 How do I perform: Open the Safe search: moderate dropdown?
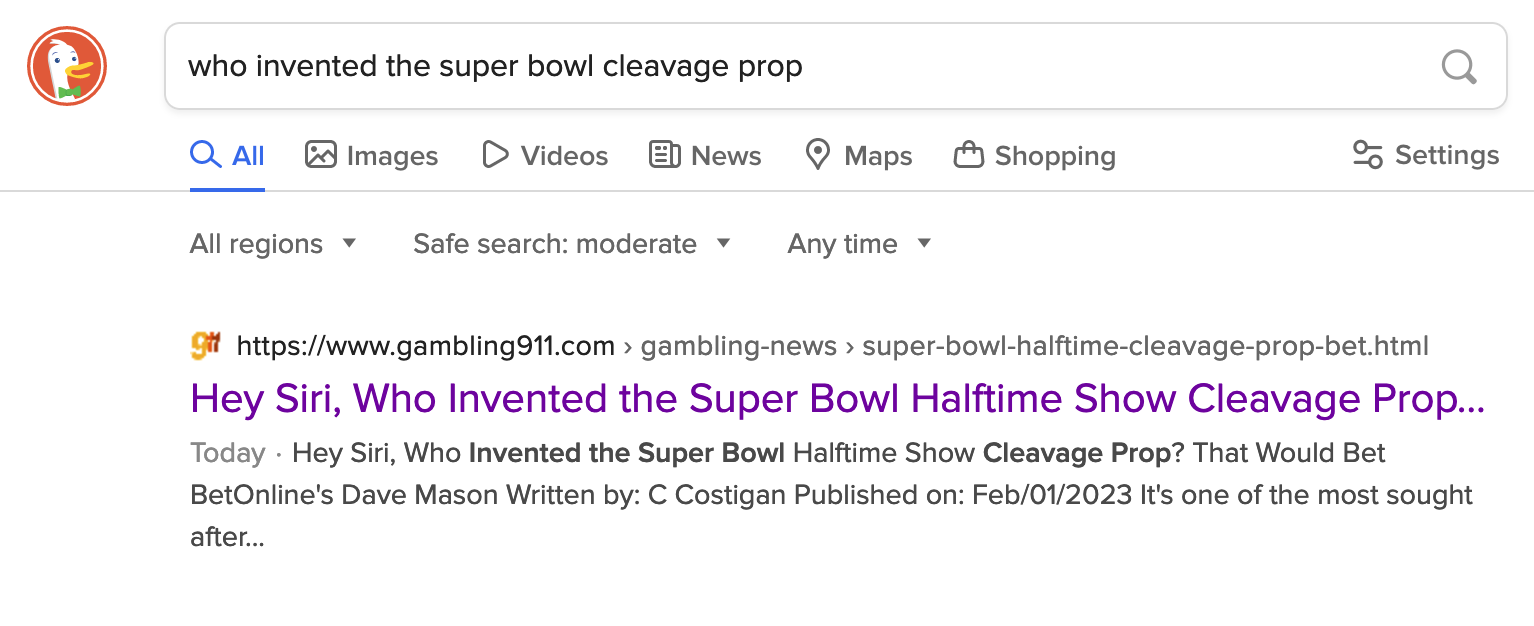(572, 244)
